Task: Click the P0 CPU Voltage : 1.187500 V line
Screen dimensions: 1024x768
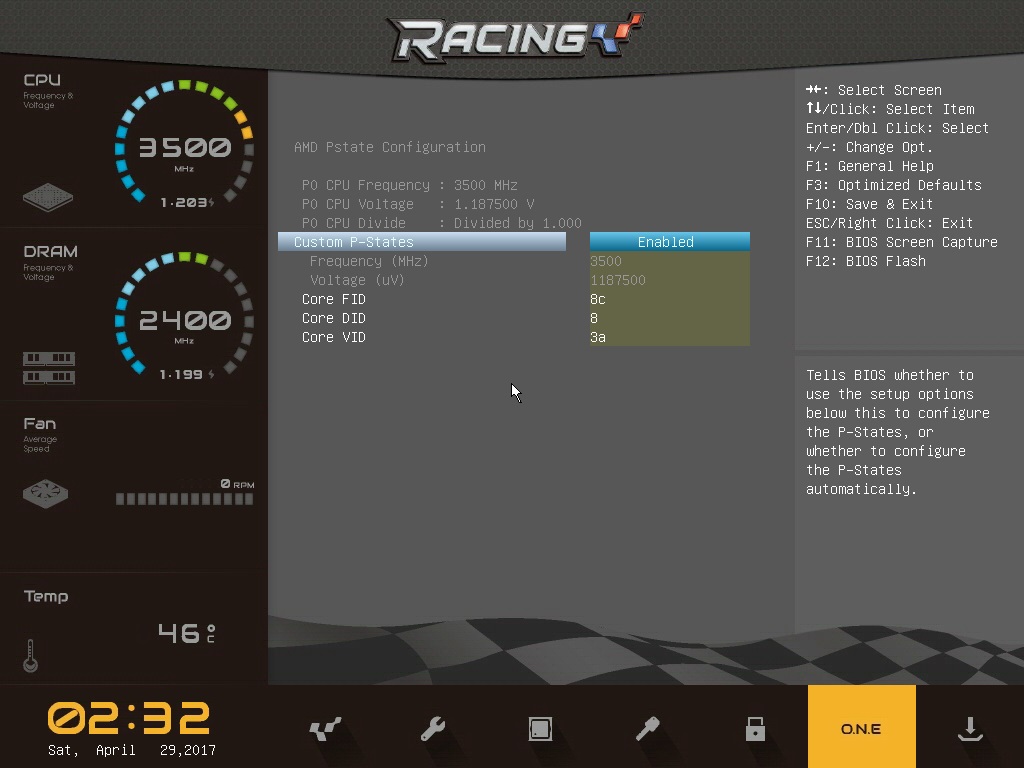Action: click(x=418, y=204)
